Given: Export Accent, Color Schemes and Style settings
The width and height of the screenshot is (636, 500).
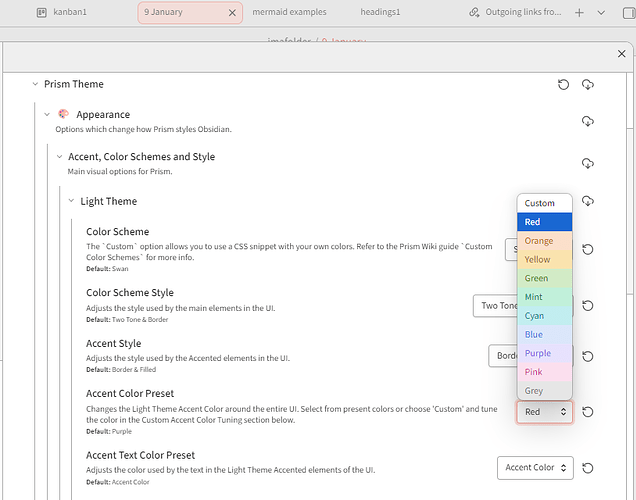Looking at the screenshot, I should point(588,163).
